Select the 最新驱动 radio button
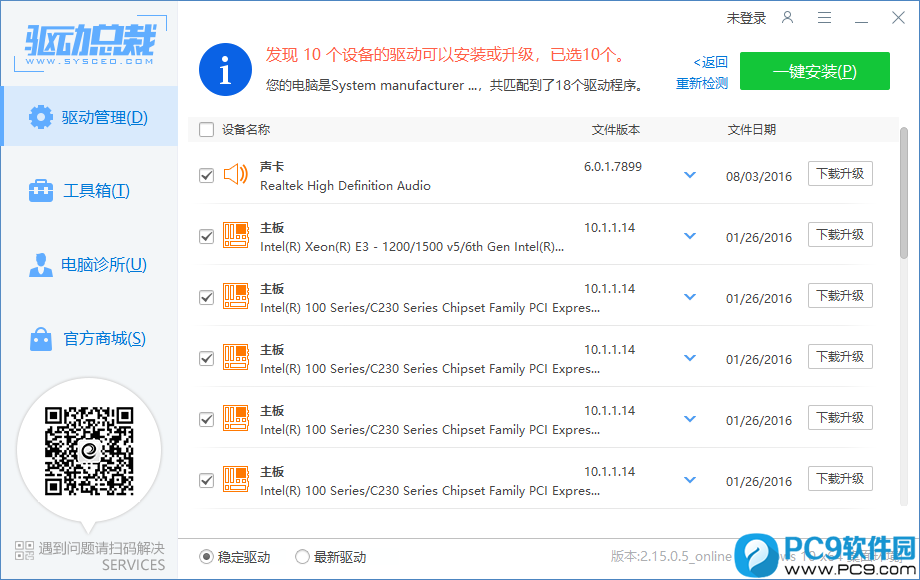The image size is (920, 580). tap(302, 557)
